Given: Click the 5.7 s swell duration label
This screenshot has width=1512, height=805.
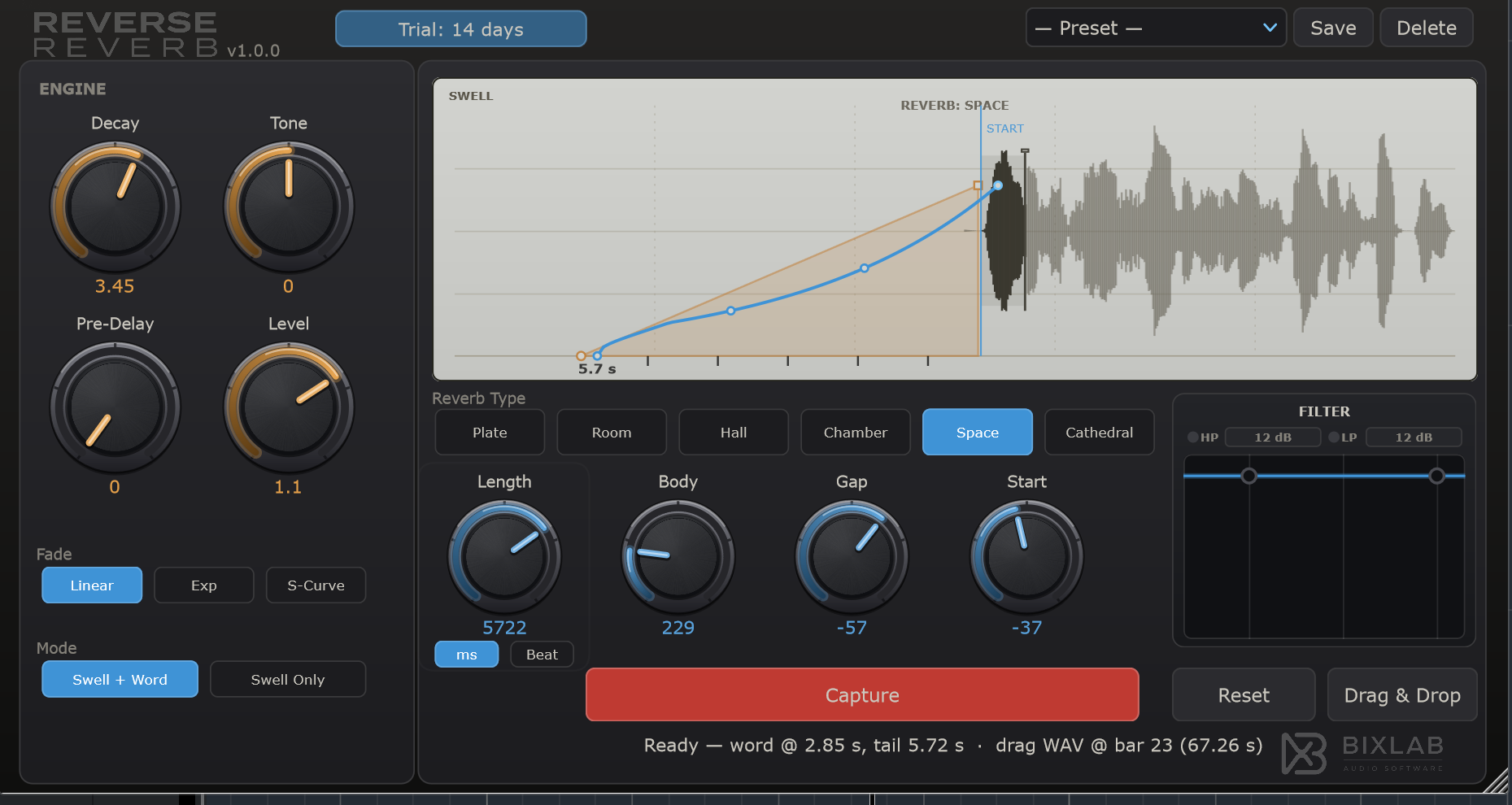Looking at the screenshot, I should click(597, 369).
